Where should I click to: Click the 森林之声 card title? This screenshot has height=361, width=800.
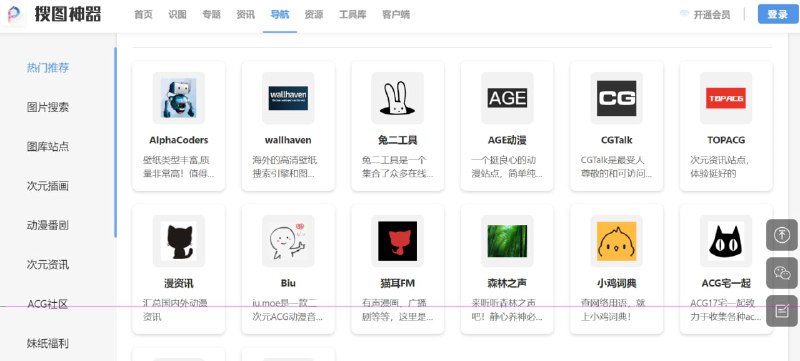[x=507, y=283]
